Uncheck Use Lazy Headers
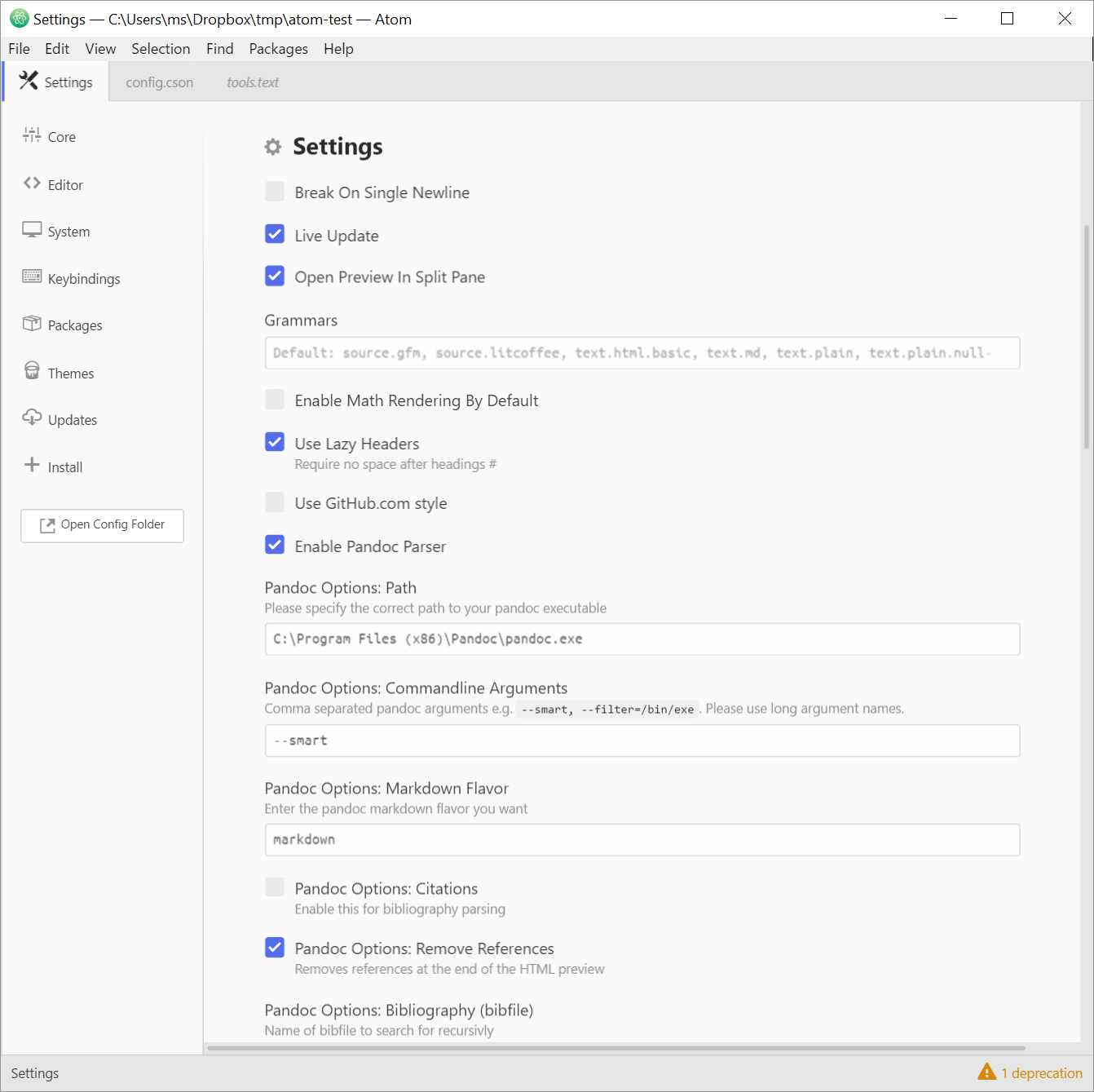Image resolution: width=1094 pixels, height=1092 pixels. (275, 441)
